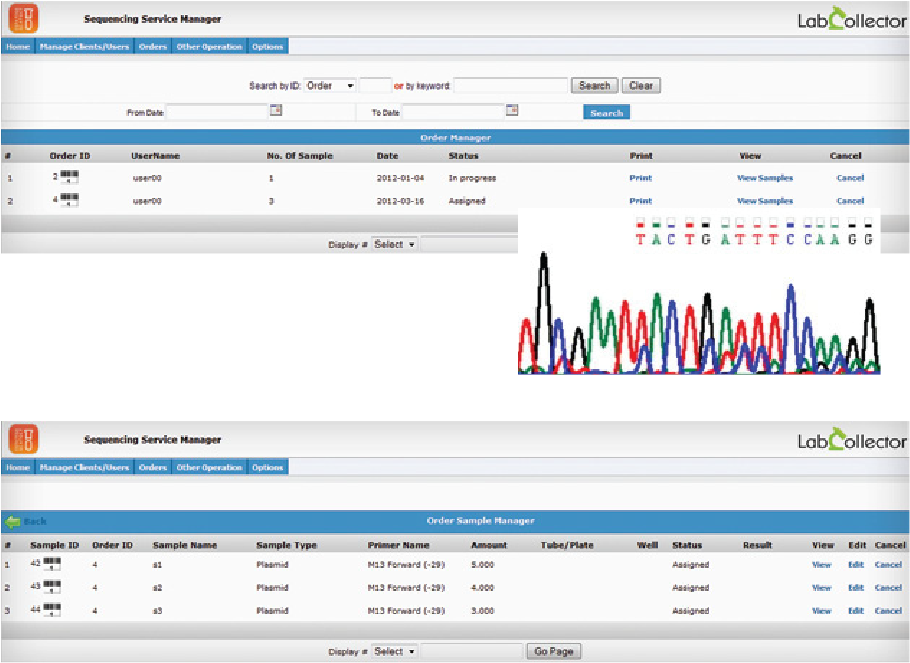Viewport: 910px width, 663px height.
Task: Click the gray Search button beside keyword
Action: [x=595, y=85]
